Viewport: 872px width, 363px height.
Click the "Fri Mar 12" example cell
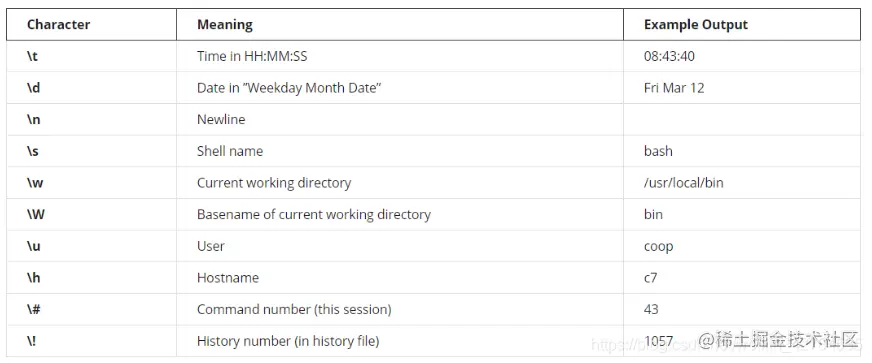pyautogui.click(x=674, y=88)
